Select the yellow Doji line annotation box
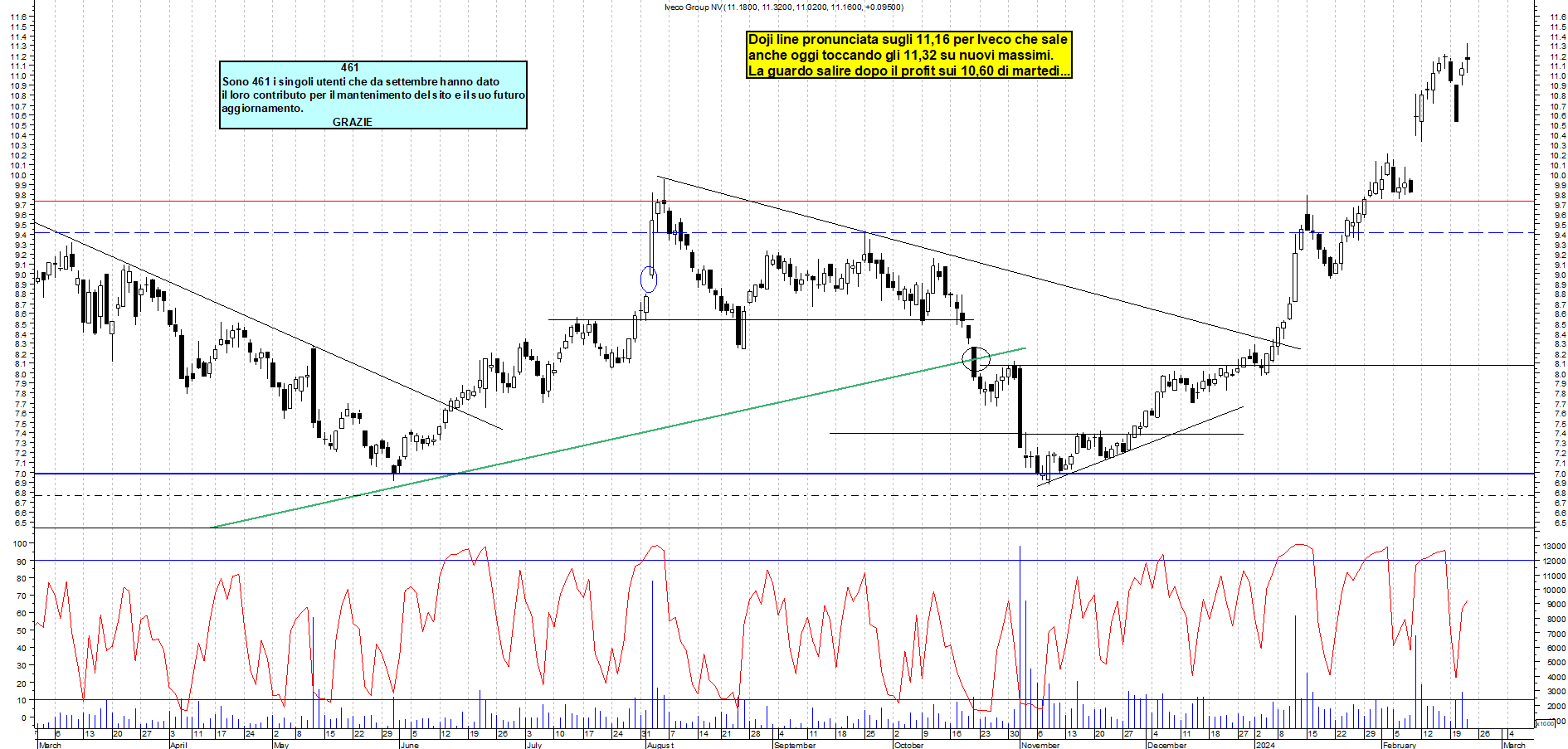Viewport: 1568px width, 749px height. [x=909, y=55]
